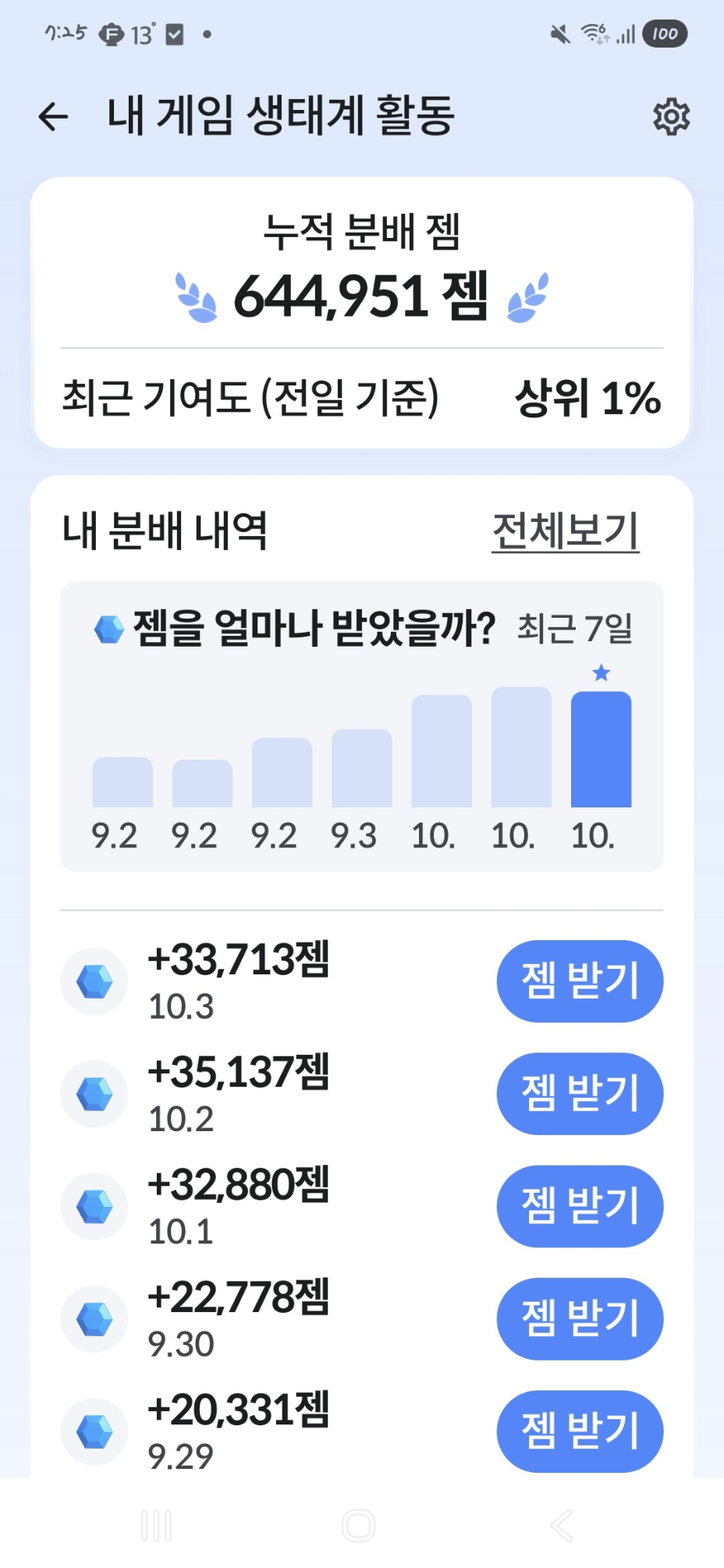The height and width of the screenshot is (1568, 724).
Task: Select the highlighted dark blue chart bar
Action: (x=601, y=749)
